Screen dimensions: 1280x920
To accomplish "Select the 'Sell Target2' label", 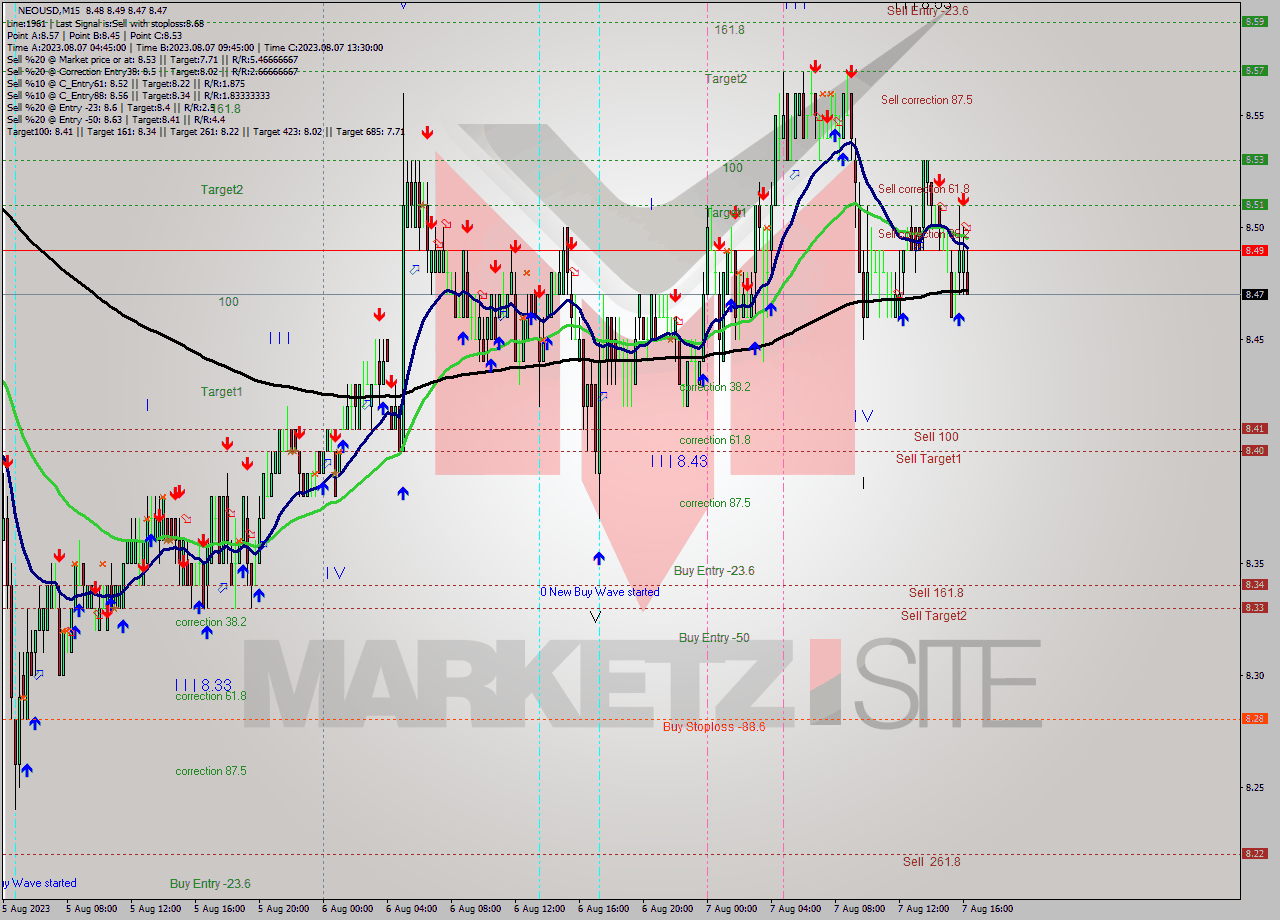I will (x=934, y=616).
